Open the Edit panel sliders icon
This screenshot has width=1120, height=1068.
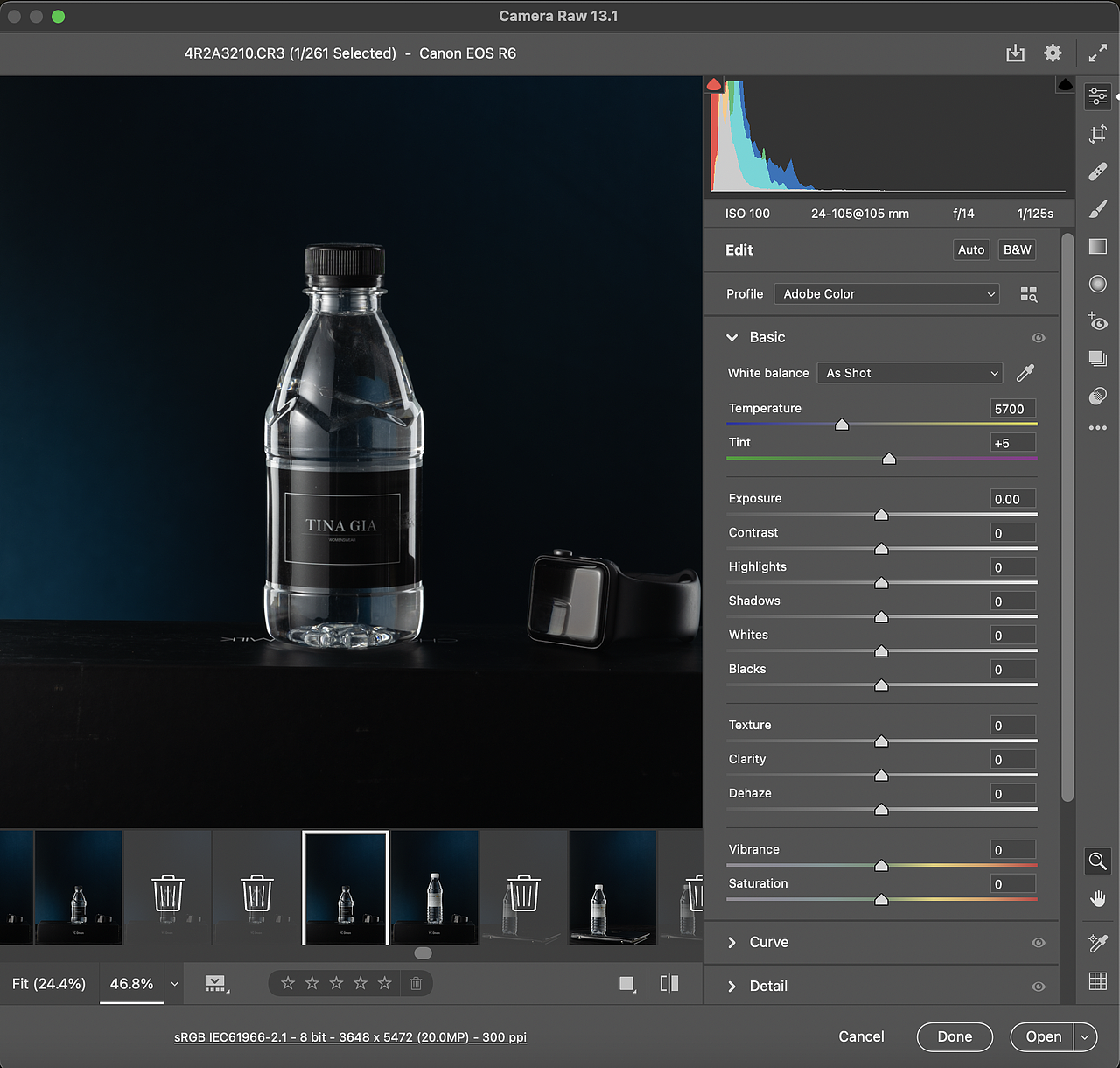tap(1098, 96)
